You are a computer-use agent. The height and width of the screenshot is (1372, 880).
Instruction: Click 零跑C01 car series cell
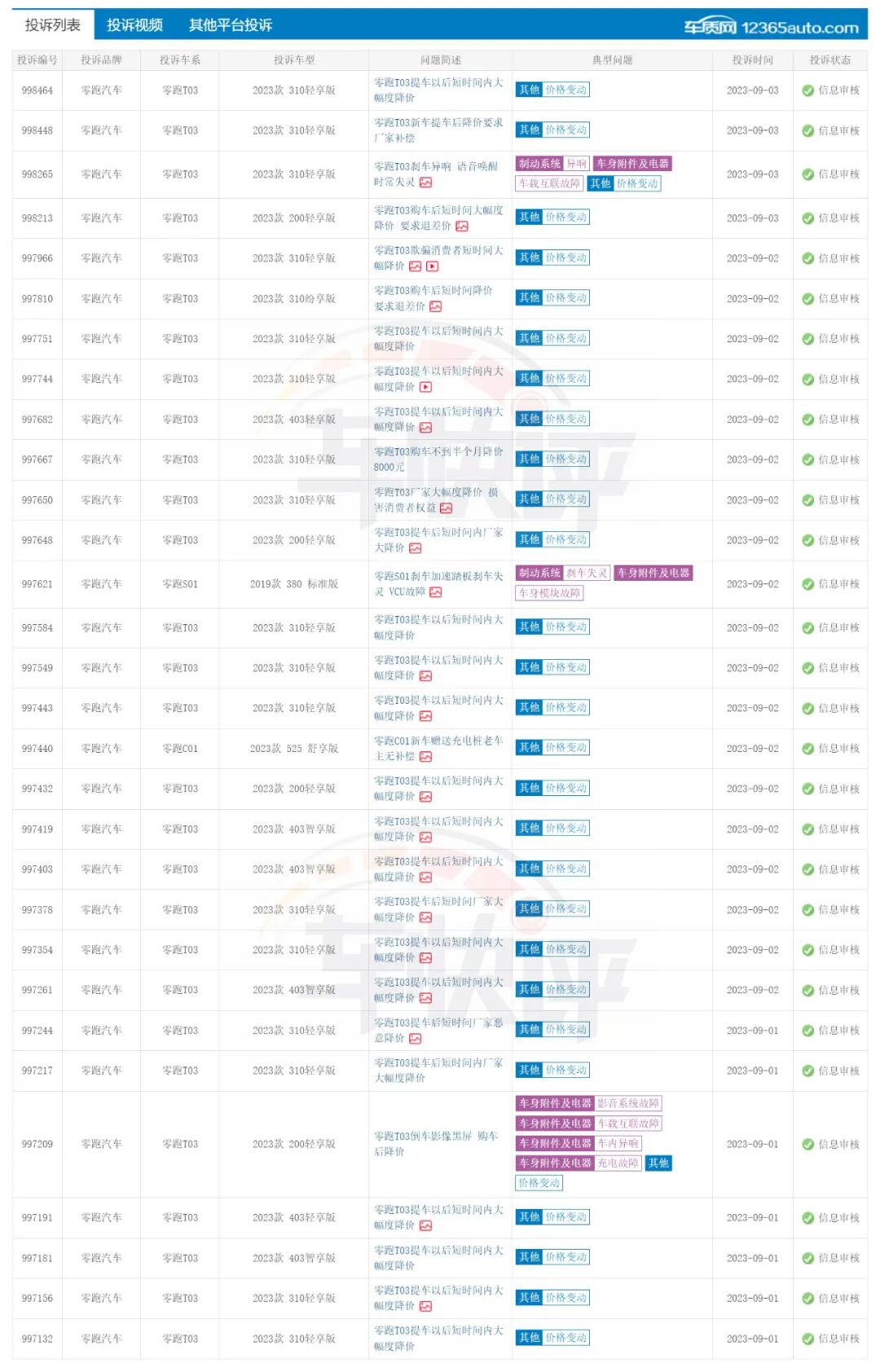180,749
